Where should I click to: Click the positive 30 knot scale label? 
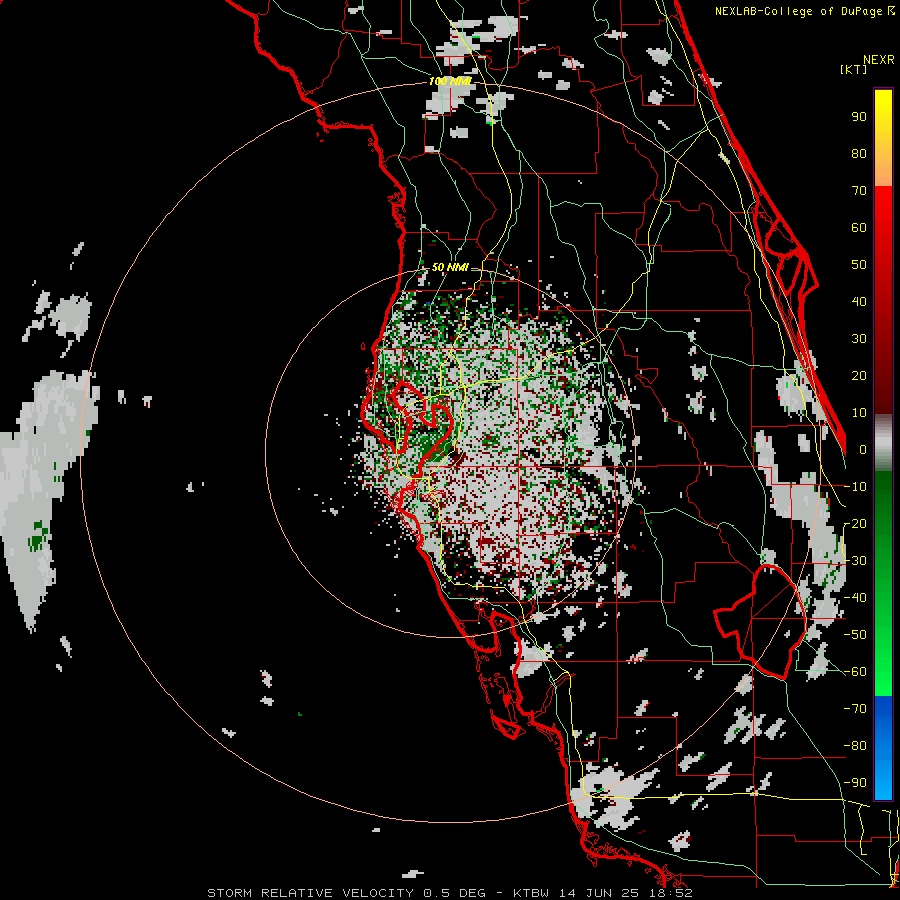[x=859, y=339]
